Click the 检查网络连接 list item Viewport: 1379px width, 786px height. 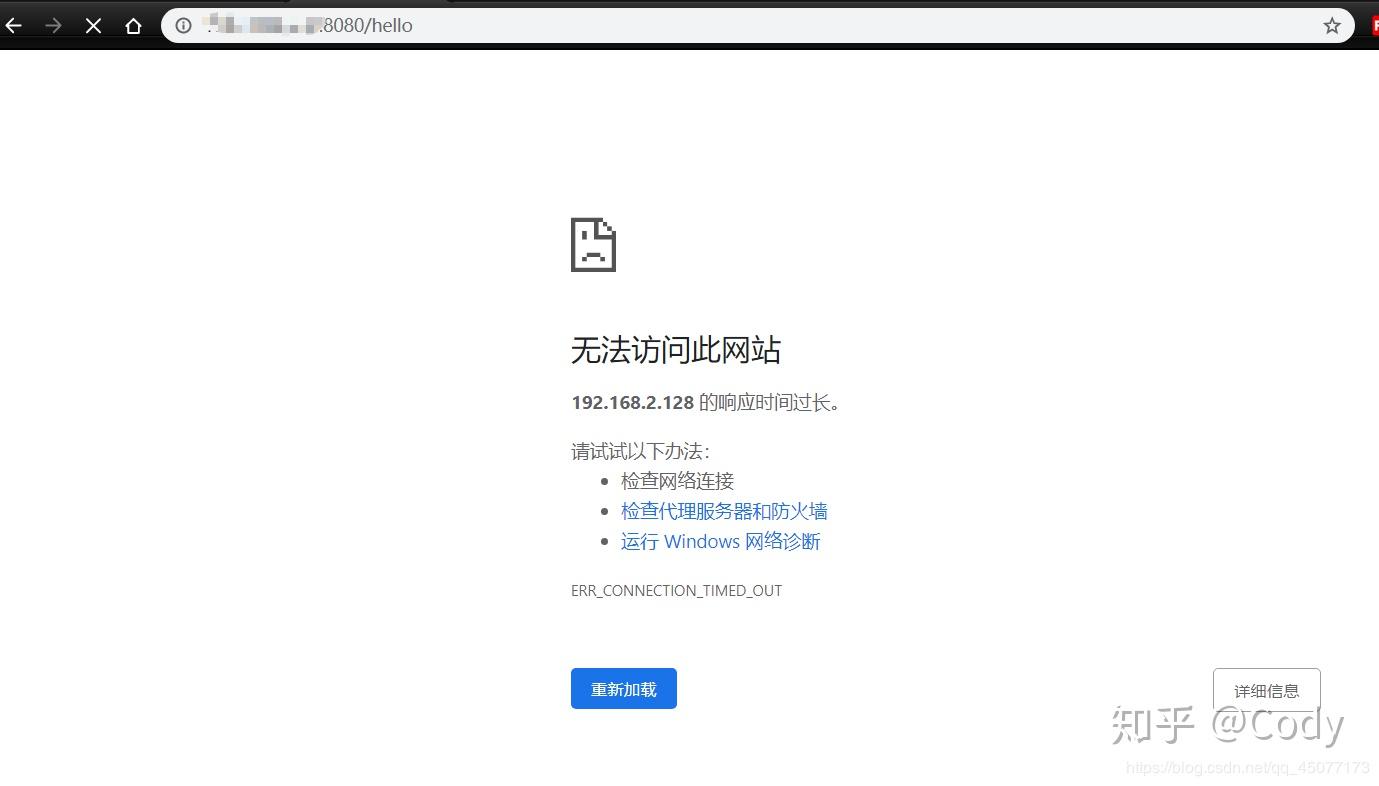[678, 481]
